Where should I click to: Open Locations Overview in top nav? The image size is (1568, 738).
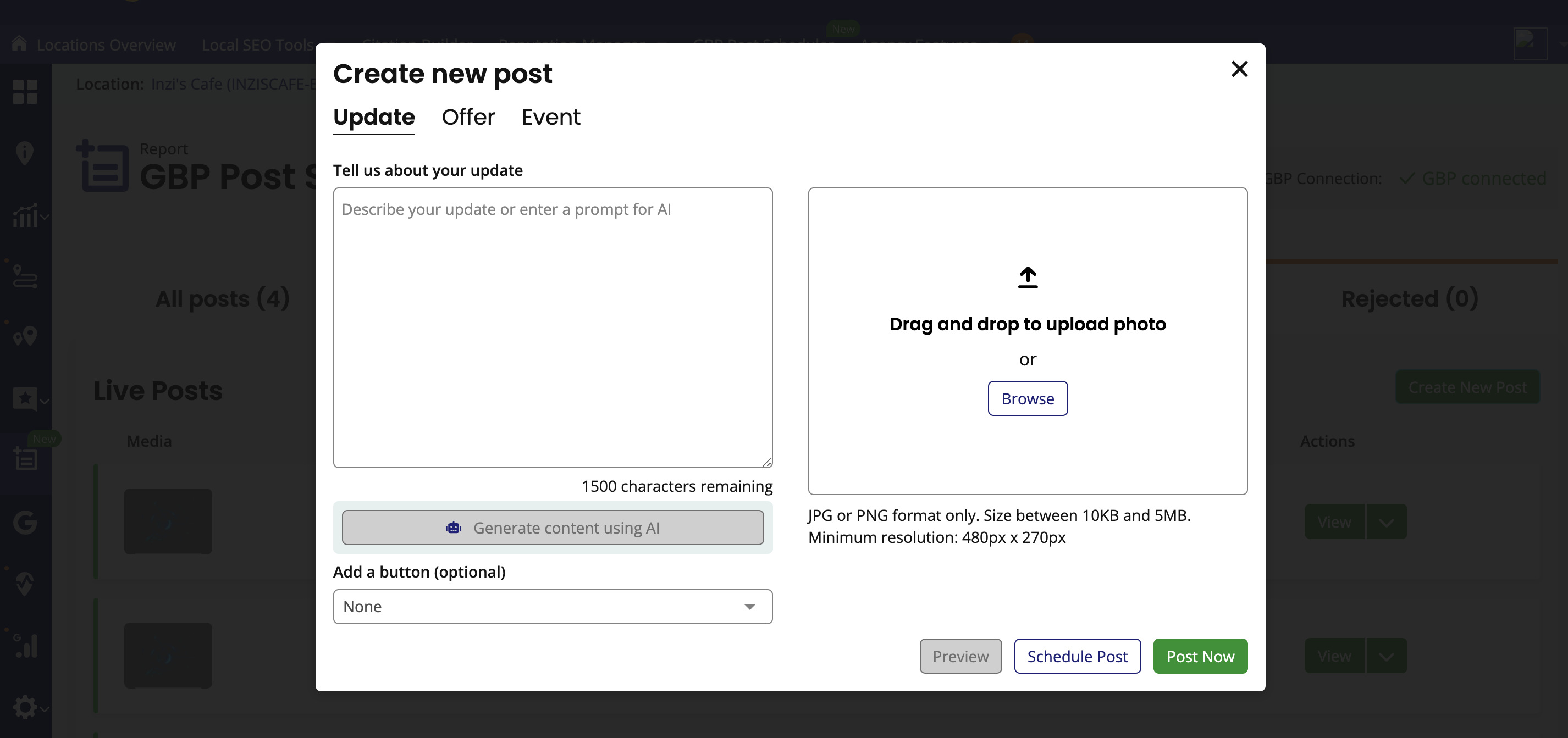(x=106, y=45)
